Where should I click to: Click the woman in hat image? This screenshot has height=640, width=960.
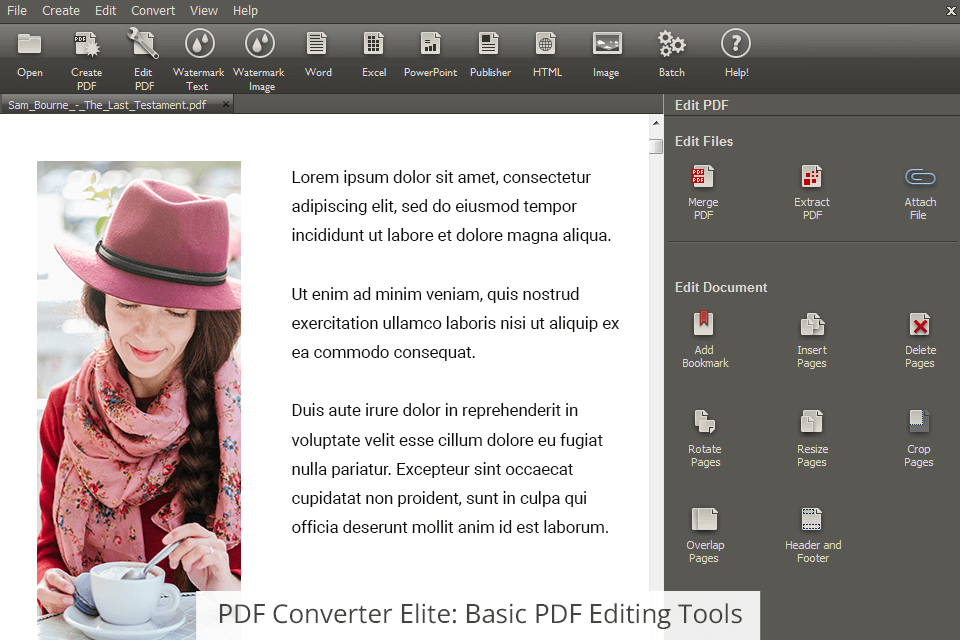point(139,400)
